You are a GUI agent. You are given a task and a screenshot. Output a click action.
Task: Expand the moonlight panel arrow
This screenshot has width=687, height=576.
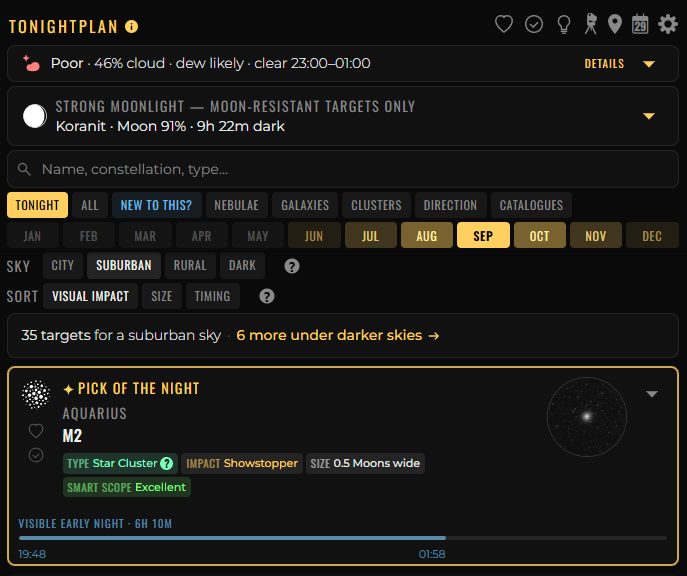649,116
